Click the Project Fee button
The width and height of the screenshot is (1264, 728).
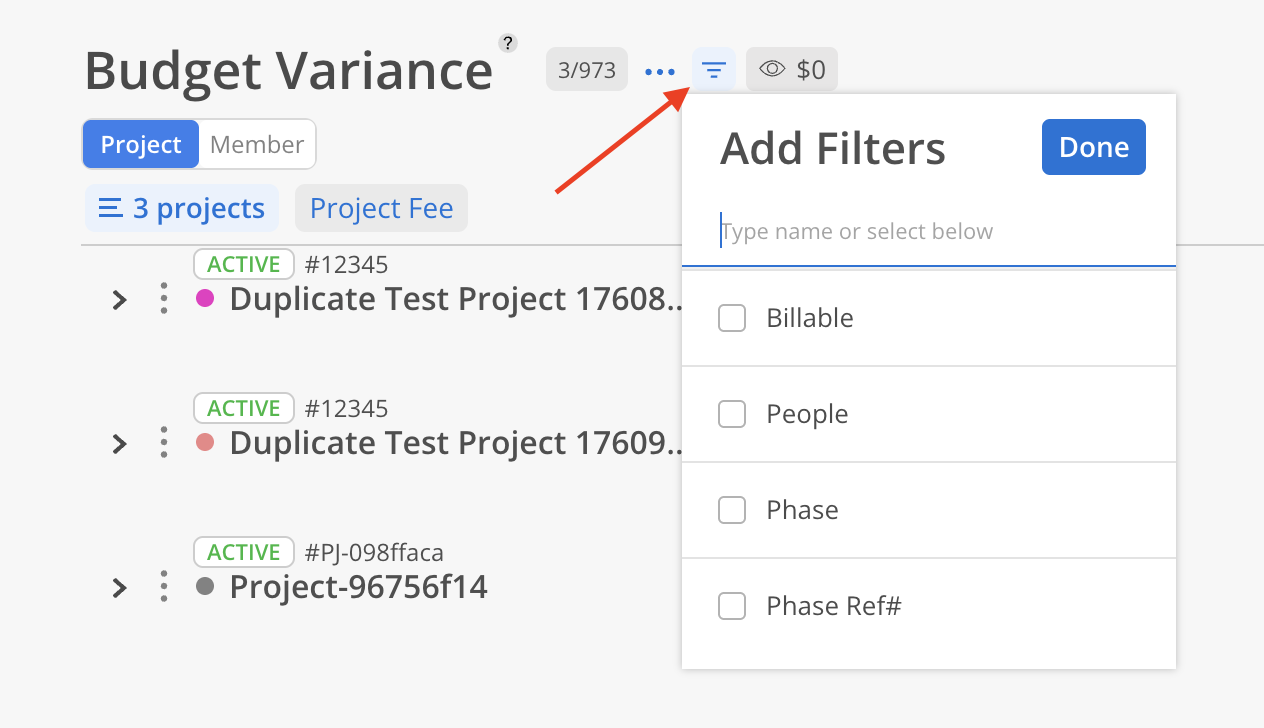tap(381, 208)
